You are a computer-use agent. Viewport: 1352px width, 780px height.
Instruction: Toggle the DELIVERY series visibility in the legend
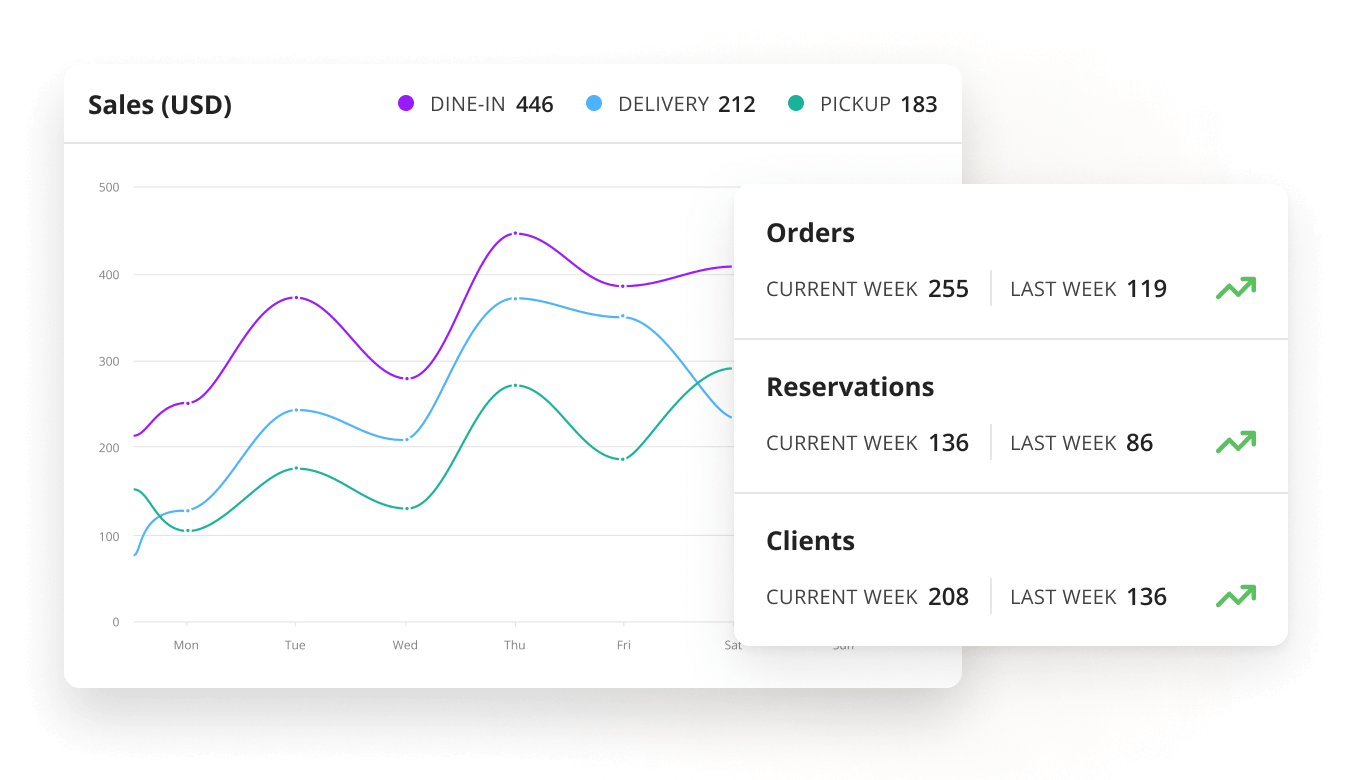pyautogui.click(x=670, y=103)
